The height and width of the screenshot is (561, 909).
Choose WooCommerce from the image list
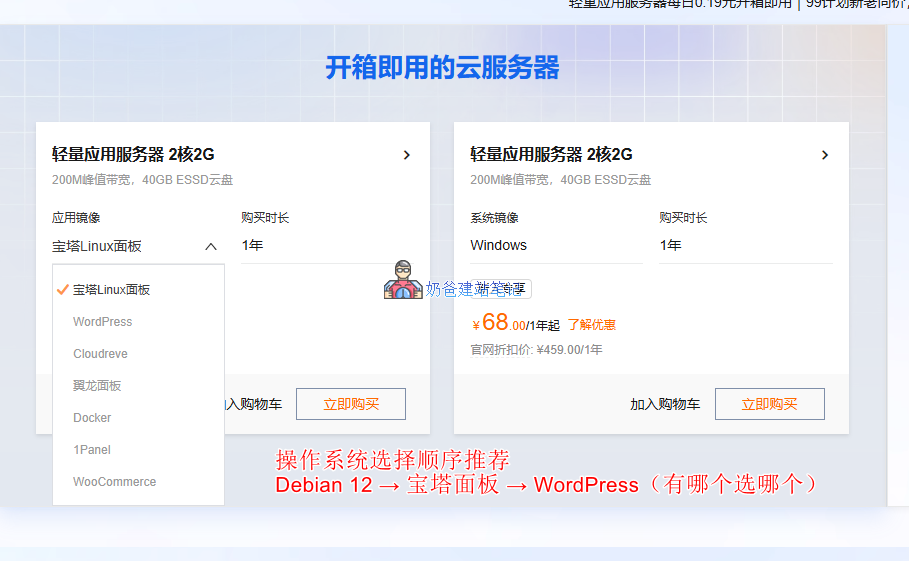point(114,482)
